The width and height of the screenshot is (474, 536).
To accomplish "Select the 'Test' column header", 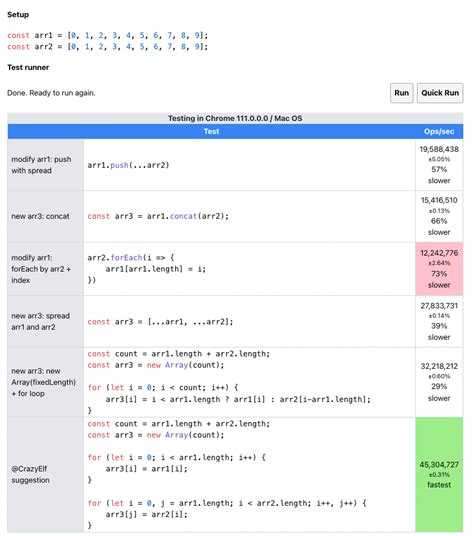I will click(x=211, y=132).
